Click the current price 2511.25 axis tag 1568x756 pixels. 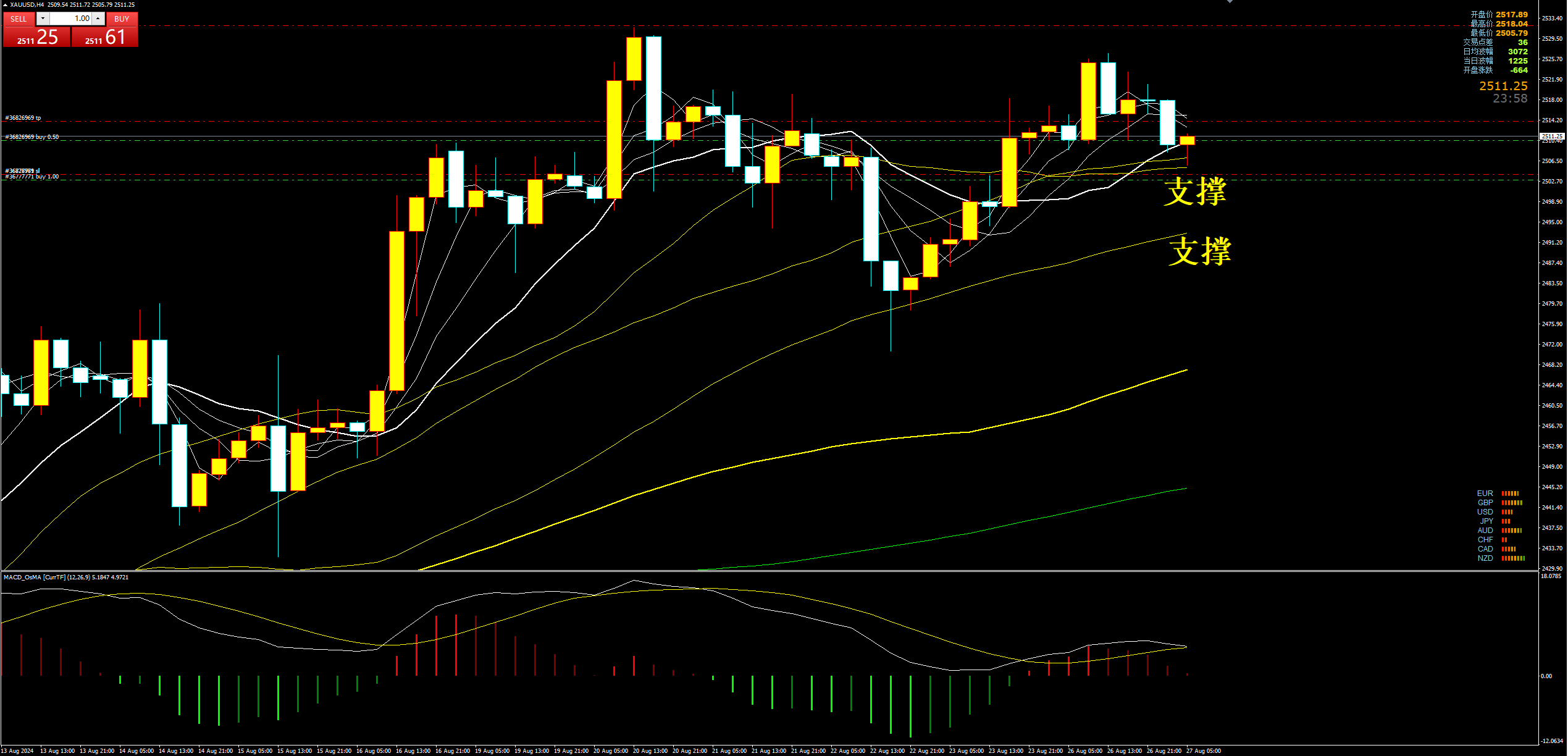(x=1551, y=136)
